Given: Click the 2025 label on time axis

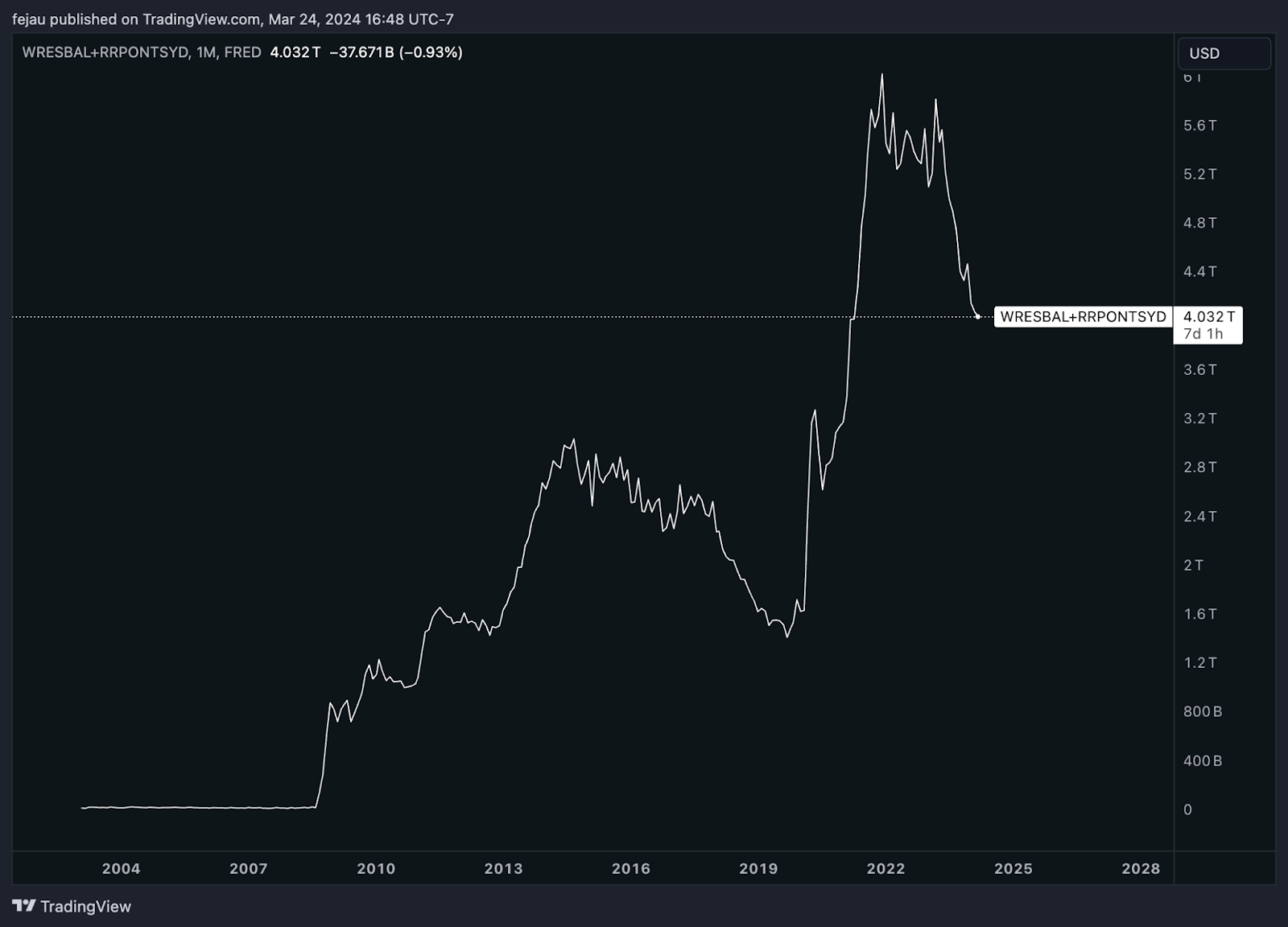Looking at the screenshot, I should pyautogui.click(x=1013, y=868).
